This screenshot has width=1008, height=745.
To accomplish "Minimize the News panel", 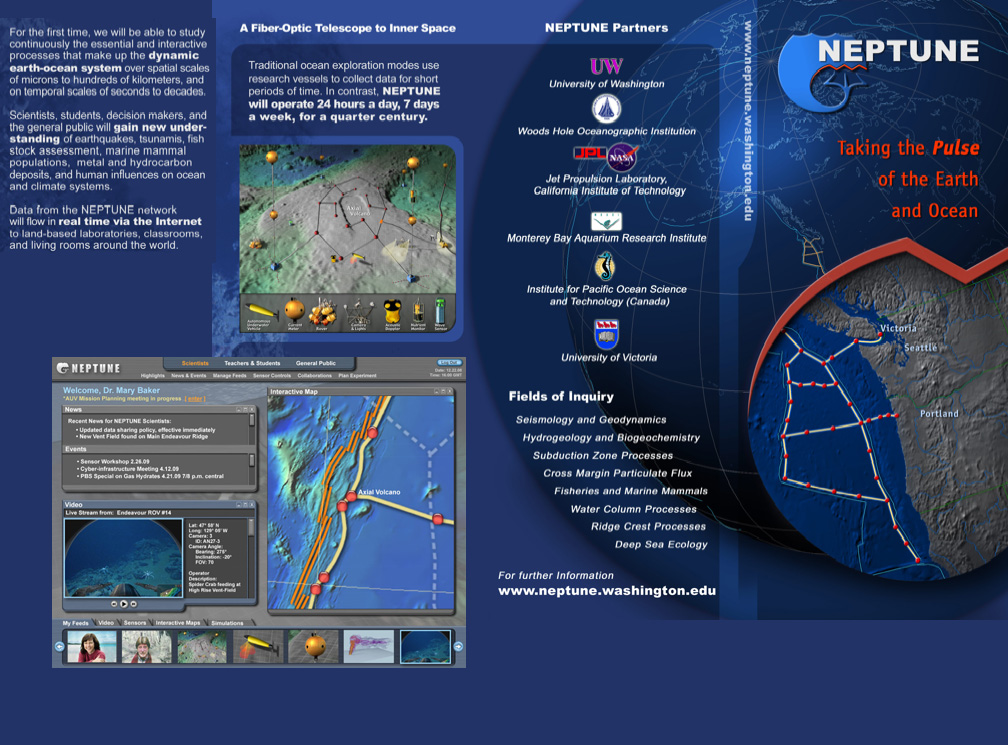I will pyautogui.click(x=238, y=409).
